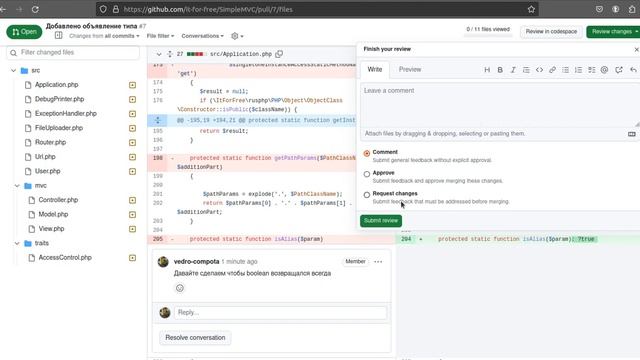640x360 pixels.
Task: Open Firefox shield tracking protection icon
Action: click(x=103, y=9)
